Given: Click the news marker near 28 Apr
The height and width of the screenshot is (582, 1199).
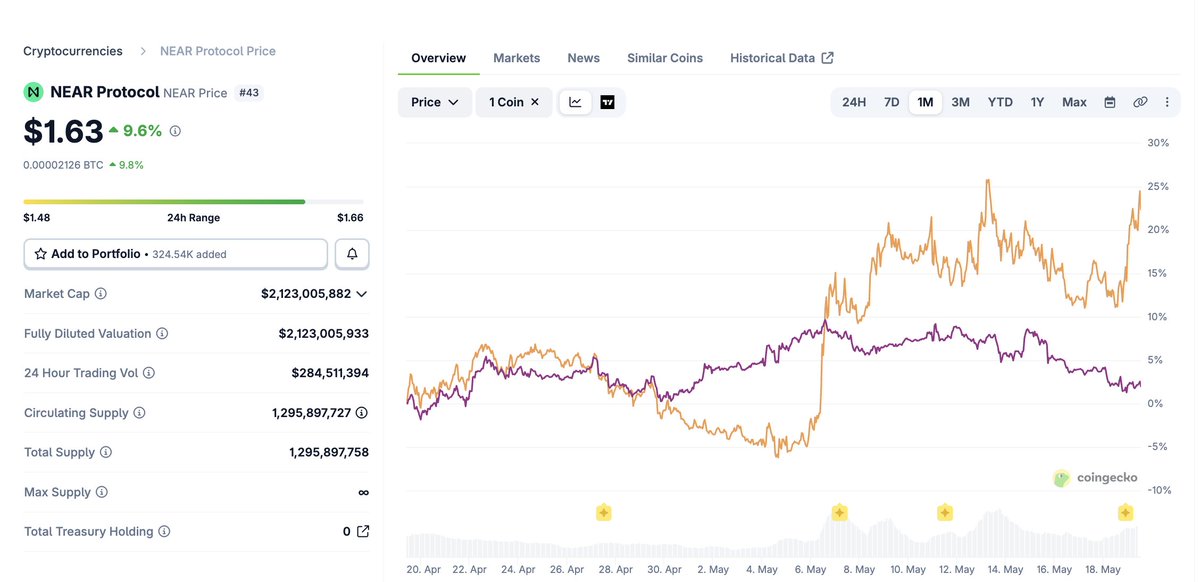Looking at the screenshot, I should (x=603, y=512).
